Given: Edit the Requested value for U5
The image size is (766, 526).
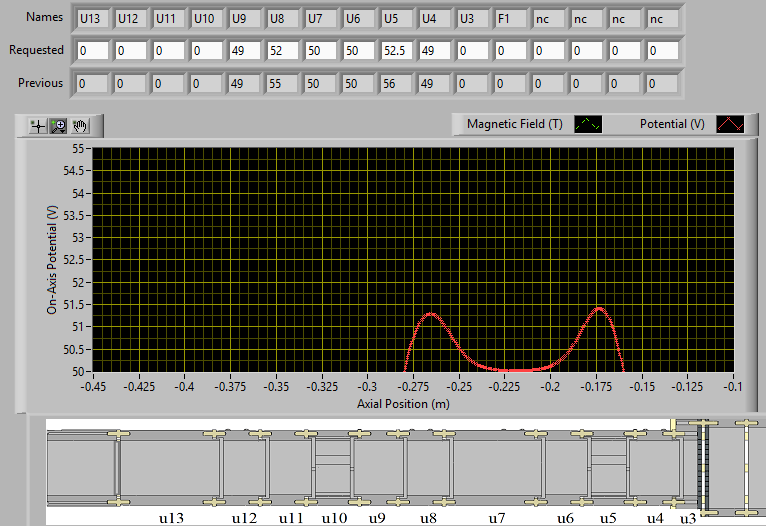Looking at the screenshot, I should click(398, 51).
